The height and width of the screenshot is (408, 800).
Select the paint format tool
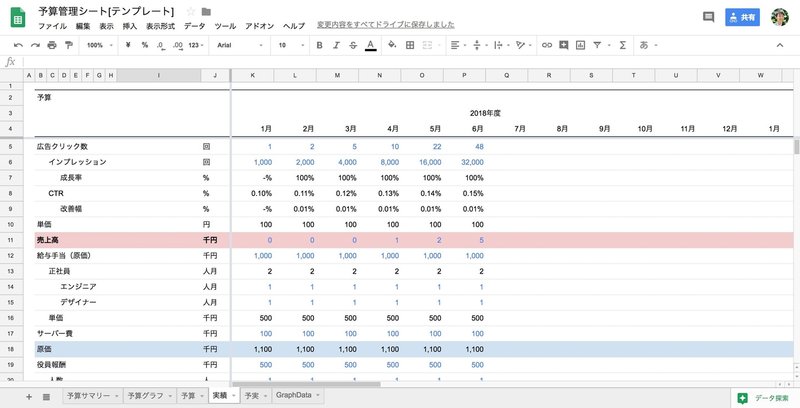(x=68, y=45)
